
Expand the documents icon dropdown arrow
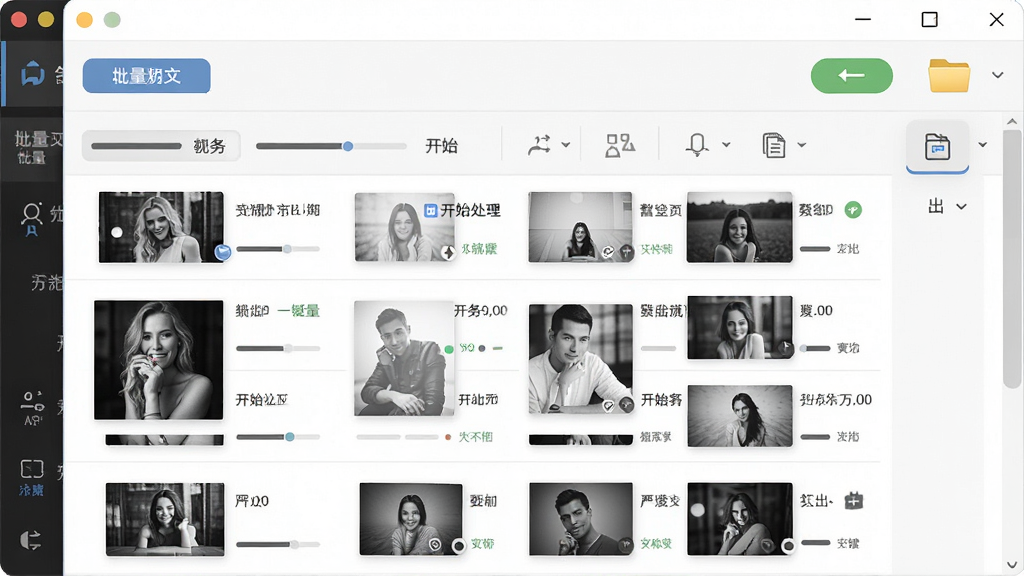(x=801, y=145)
